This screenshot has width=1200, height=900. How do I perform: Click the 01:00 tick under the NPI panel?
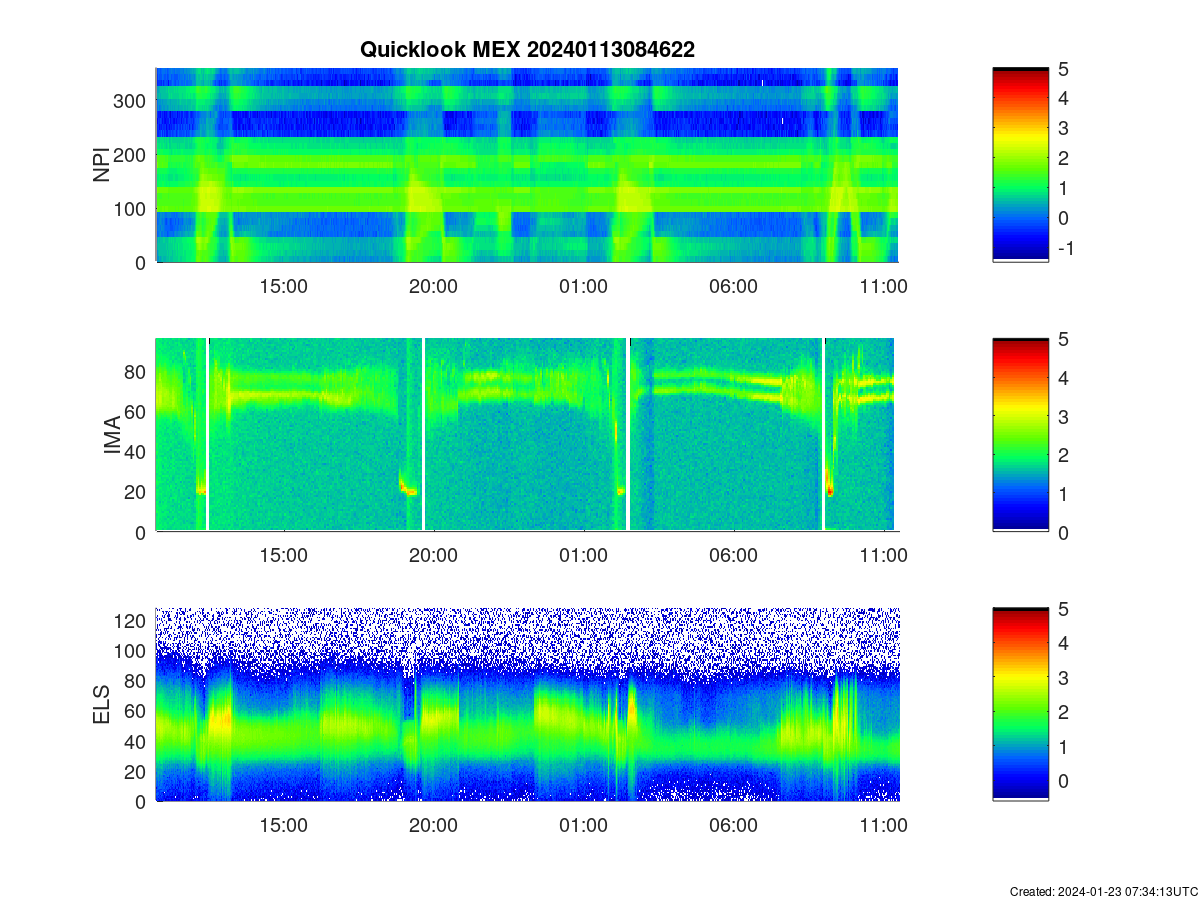[x=583, y=286]
